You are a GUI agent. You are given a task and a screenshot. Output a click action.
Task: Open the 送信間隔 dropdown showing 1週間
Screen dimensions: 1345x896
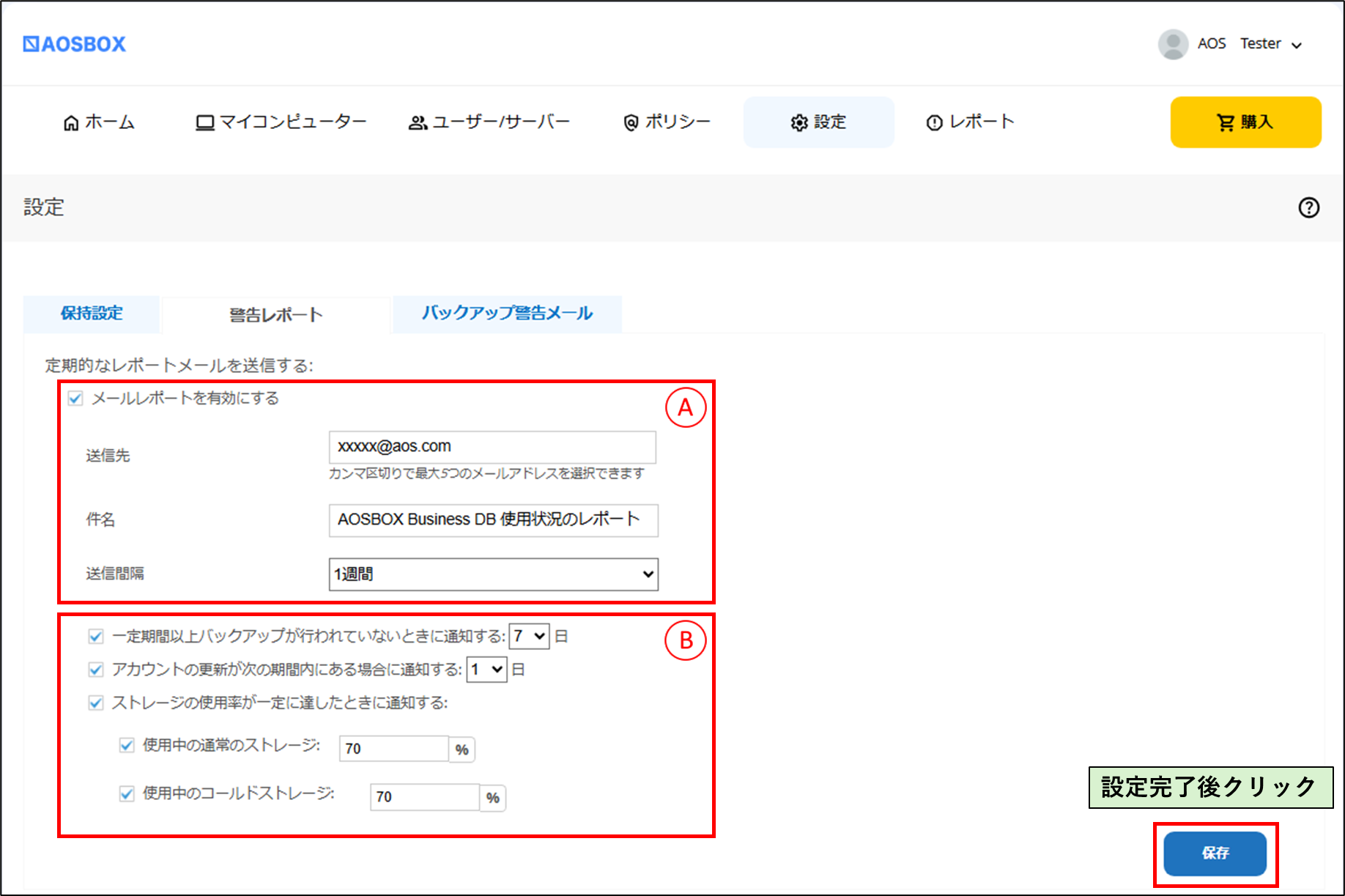pyautogui.click(x=493, y=574)
